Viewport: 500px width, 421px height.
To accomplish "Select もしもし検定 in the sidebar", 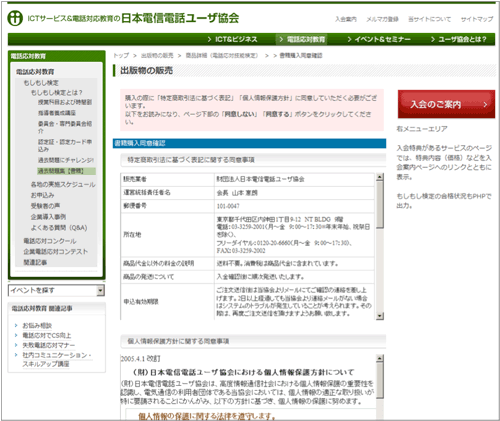I will point(41,83).
